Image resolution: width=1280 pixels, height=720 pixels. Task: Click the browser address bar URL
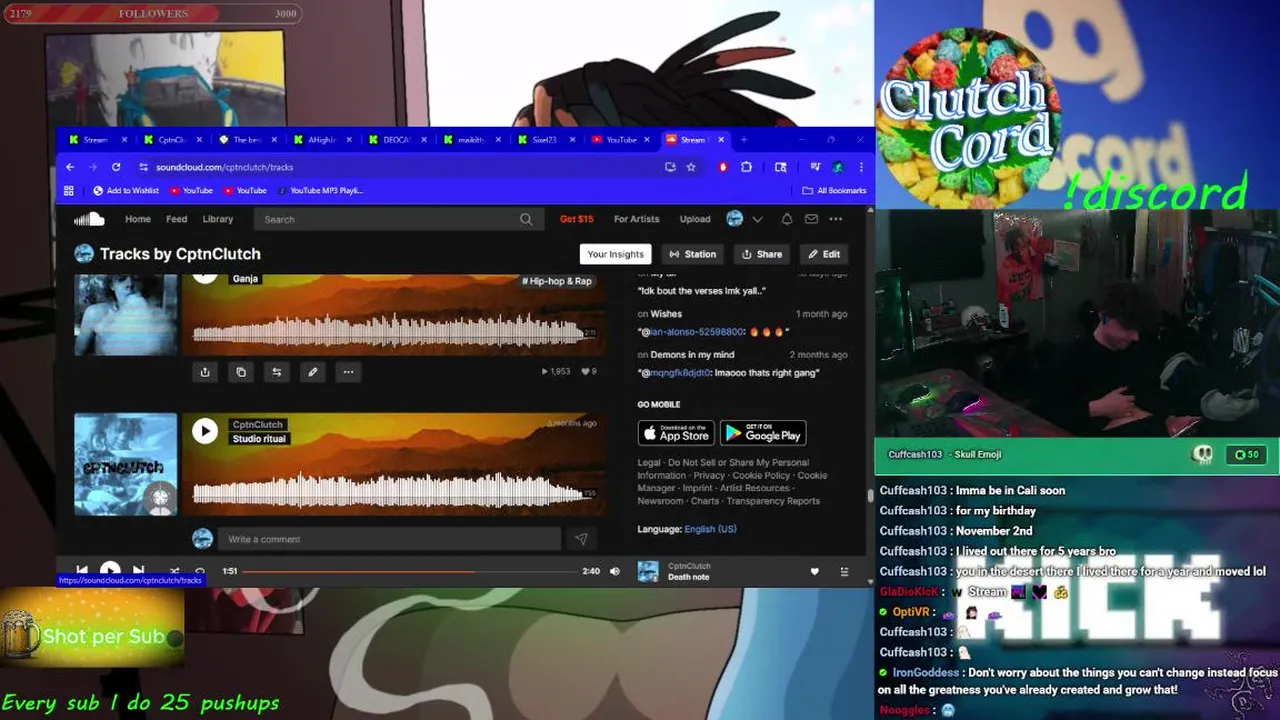point(224,167)
